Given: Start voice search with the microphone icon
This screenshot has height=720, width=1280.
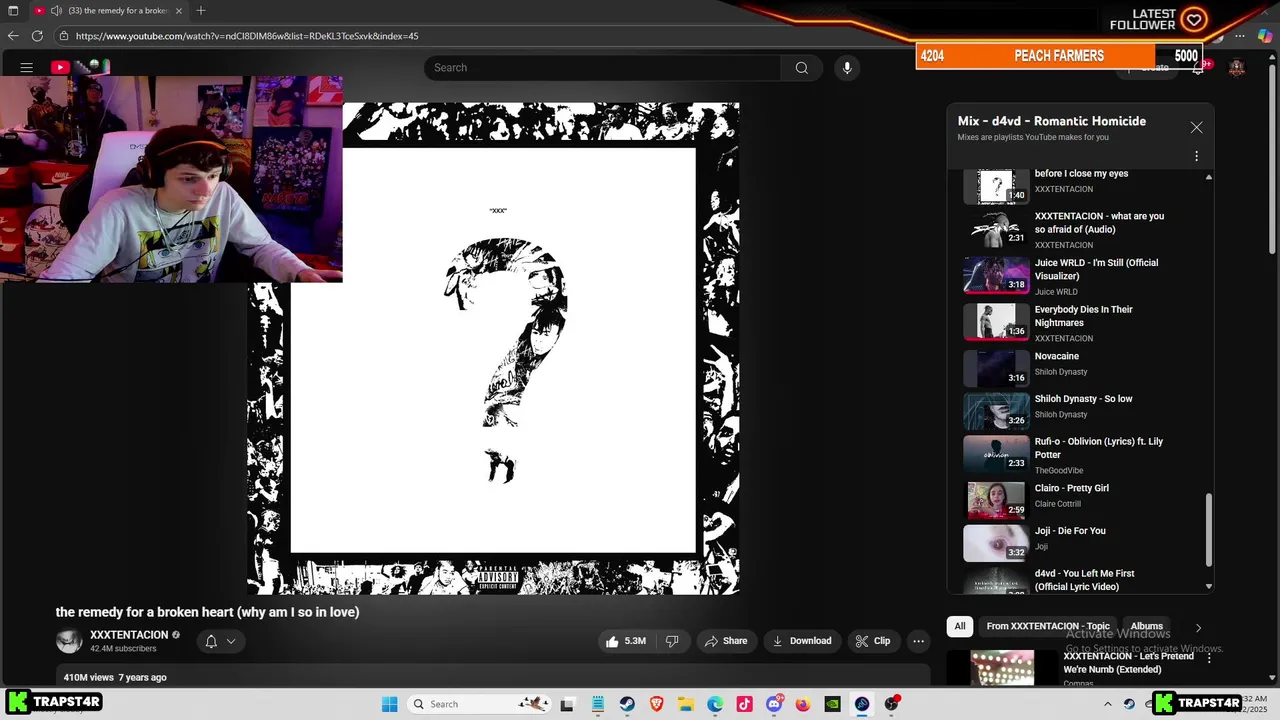Looking at the screenshot, I should pos(847,68).
